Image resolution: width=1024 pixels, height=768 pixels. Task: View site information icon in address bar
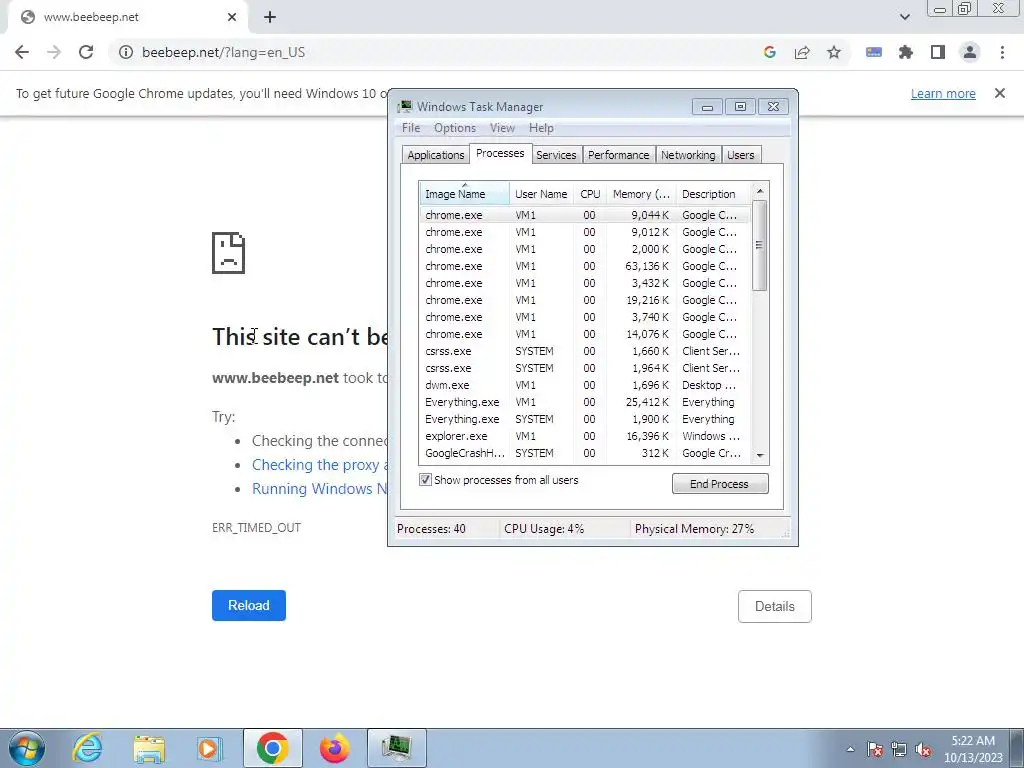[125, 52]
